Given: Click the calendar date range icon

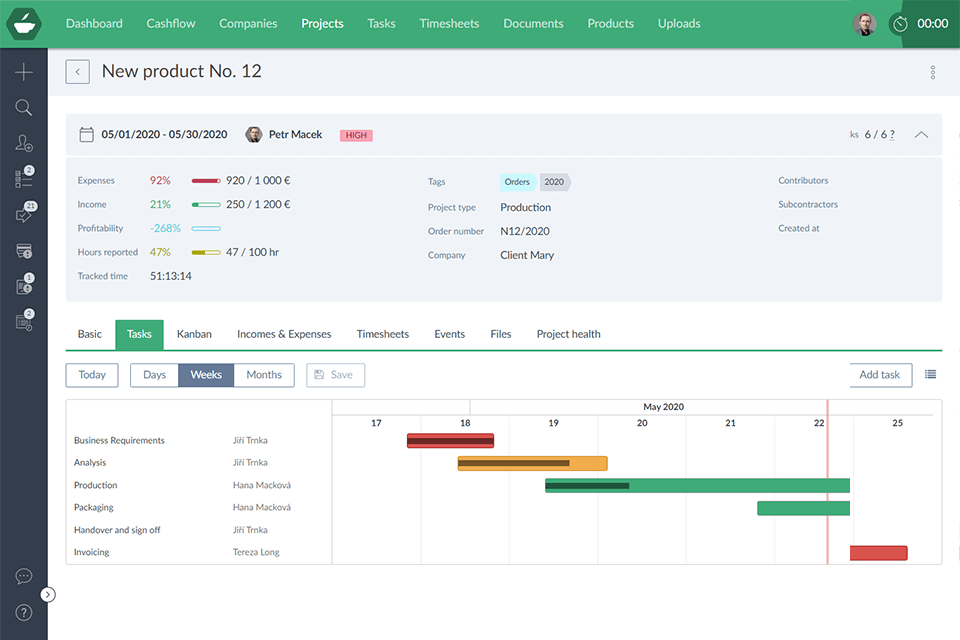Looking at the screenshot, I should click(x=86, y=134).
